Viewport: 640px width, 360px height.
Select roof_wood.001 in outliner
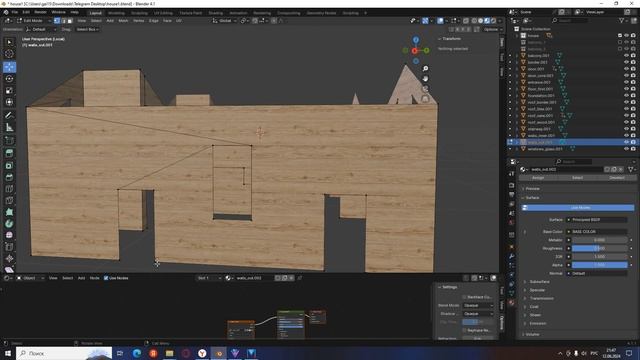pos(541,122)
